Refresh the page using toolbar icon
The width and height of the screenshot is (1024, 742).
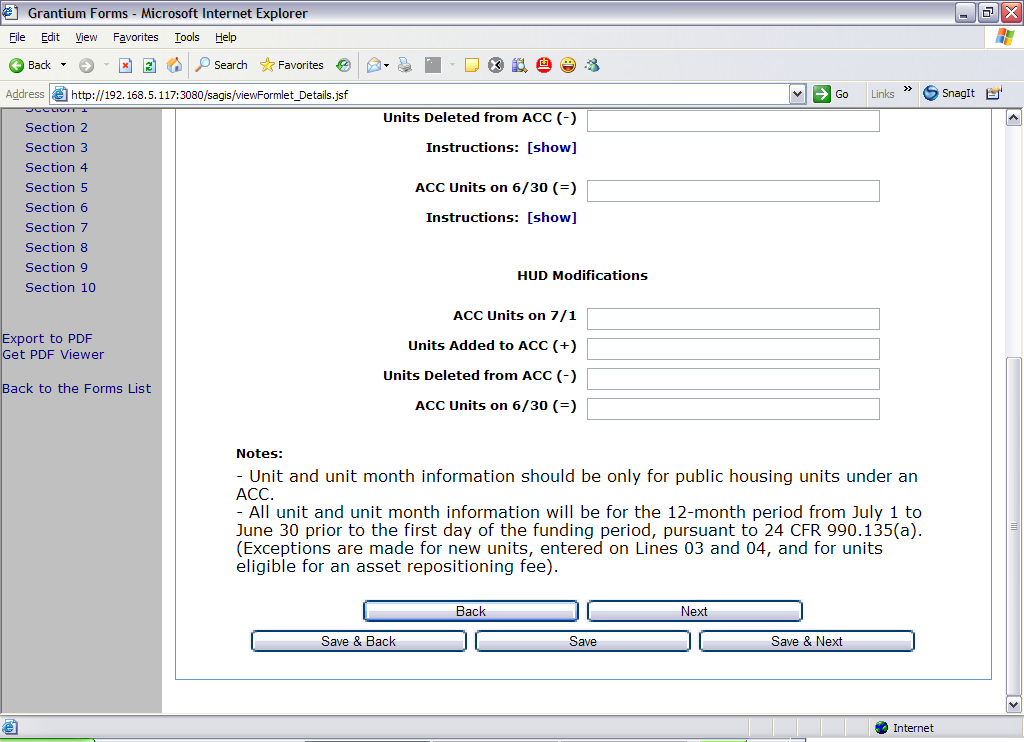[149, 65]
